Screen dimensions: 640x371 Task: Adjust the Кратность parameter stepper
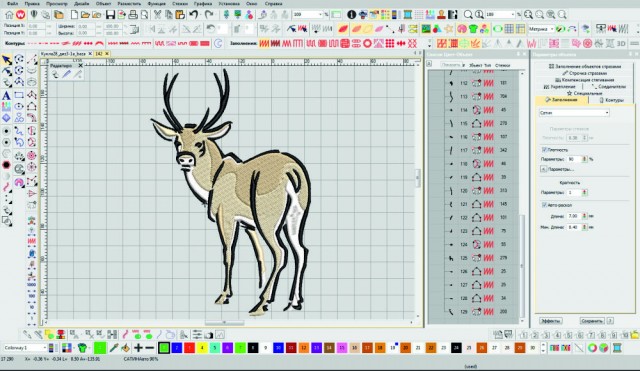(x=584, y=192)
